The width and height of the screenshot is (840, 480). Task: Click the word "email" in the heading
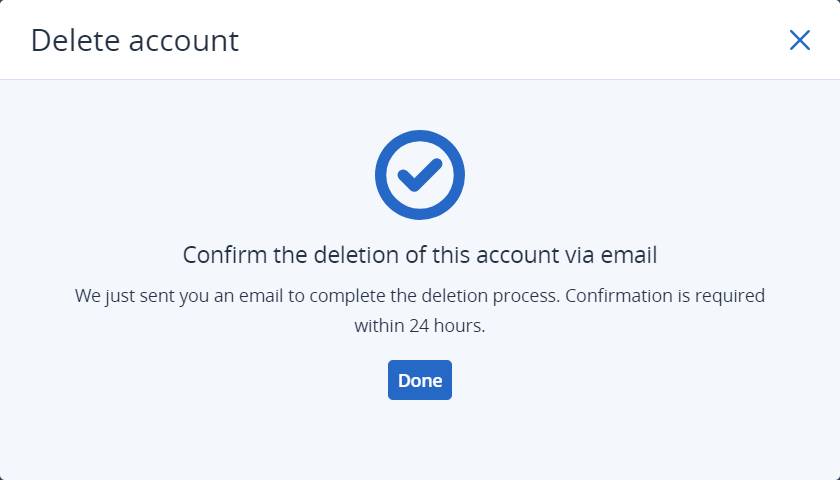pos(629,255)
